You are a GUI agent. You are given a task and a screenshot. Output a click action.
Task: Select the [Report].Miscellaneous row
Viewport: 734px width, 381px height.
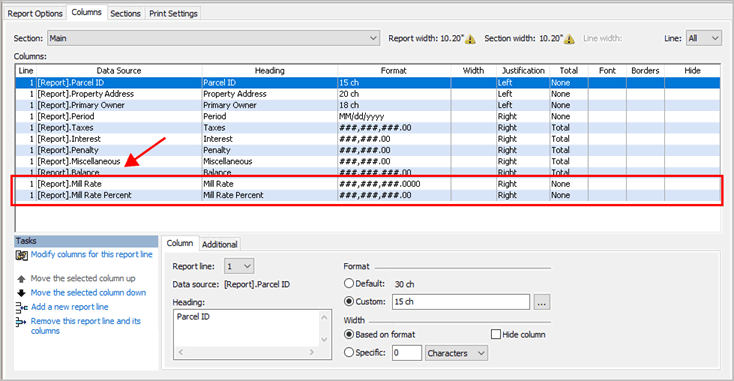367,161
